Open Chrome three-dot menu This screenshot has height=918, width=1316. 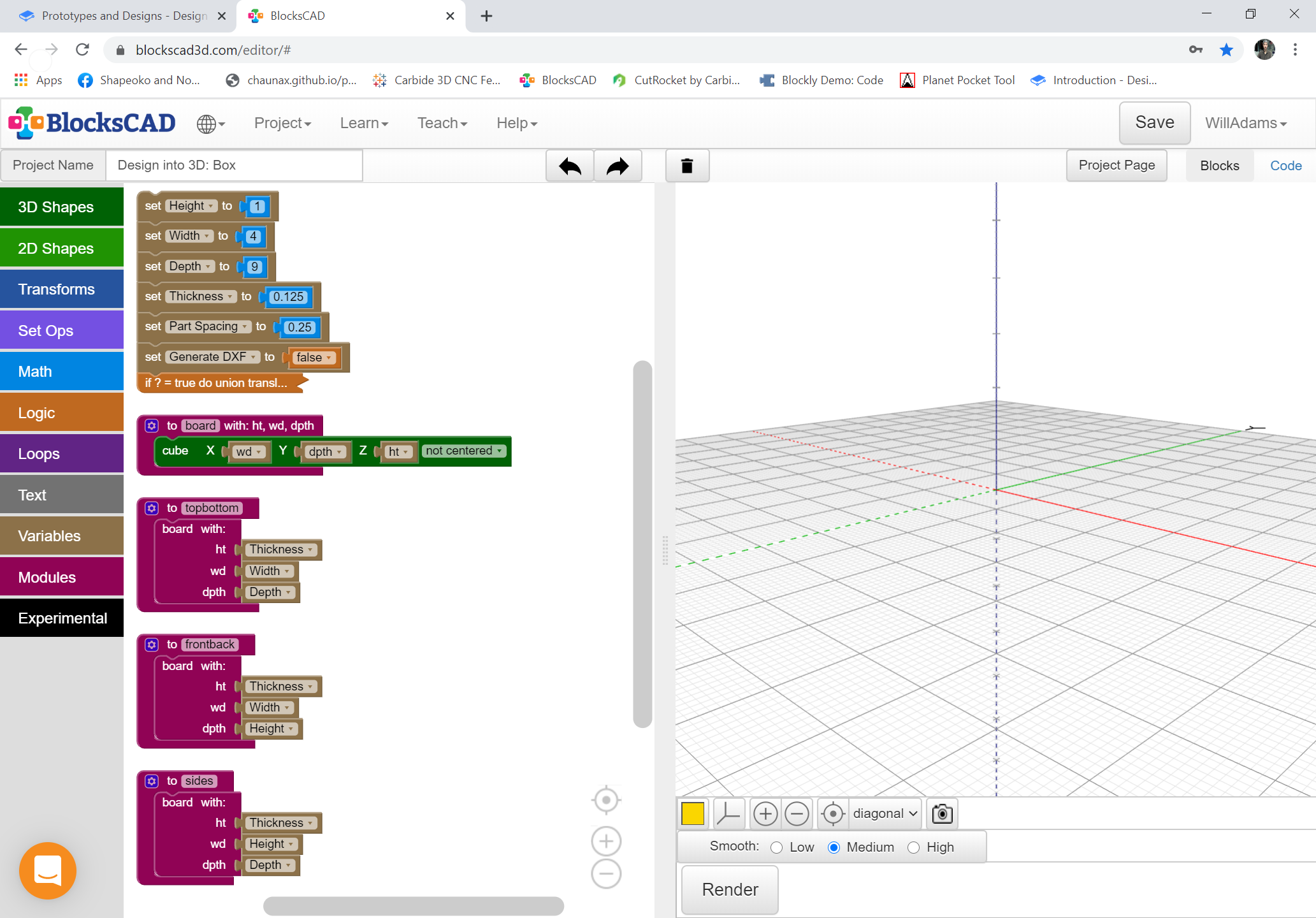click(x=1295, y=50)
